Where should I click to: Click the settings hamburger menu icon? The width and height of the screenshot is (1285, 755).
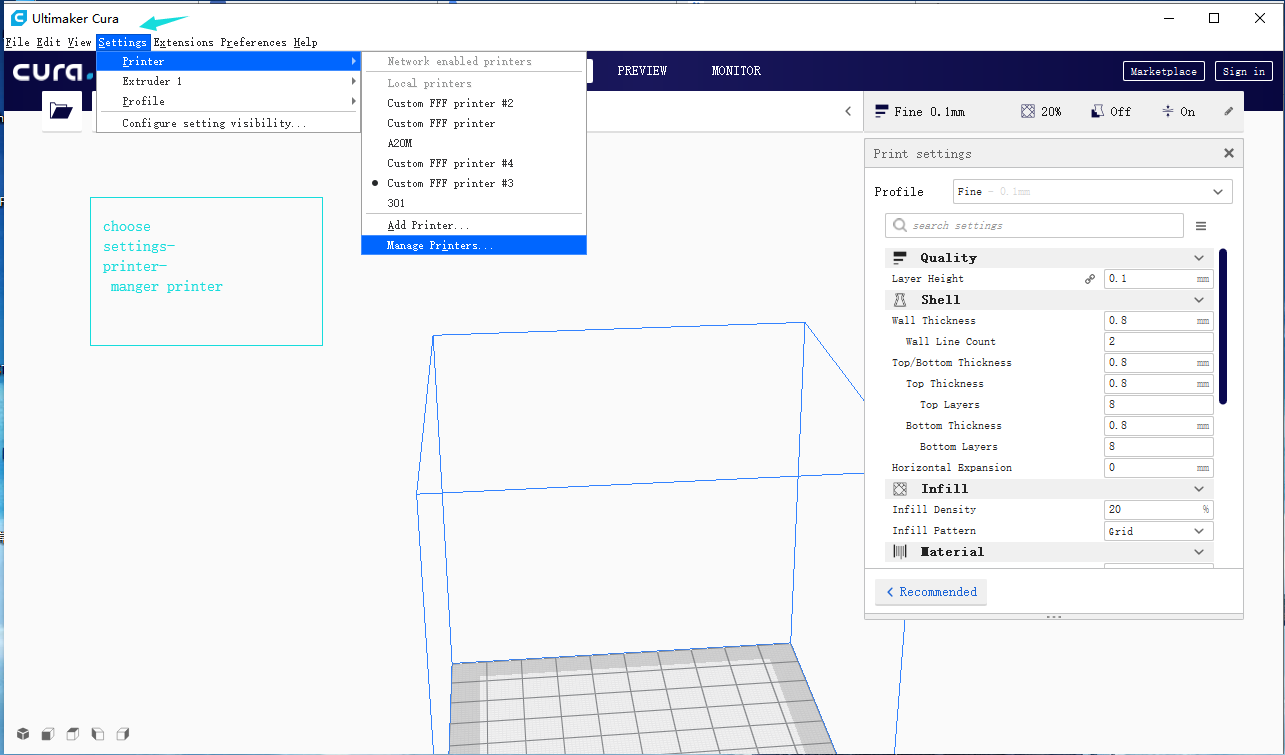point(1201,226)
